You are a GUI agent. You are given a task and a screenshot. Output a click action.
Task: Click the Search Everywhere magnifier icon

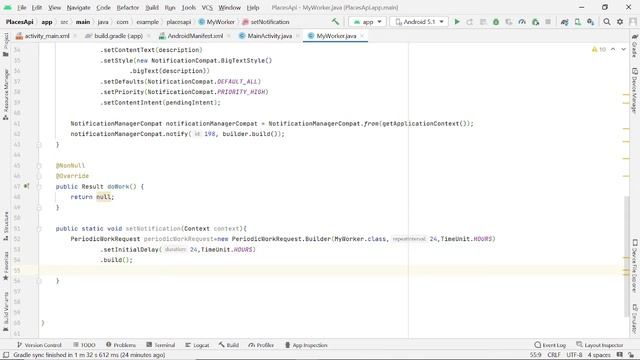coord(607,22)
